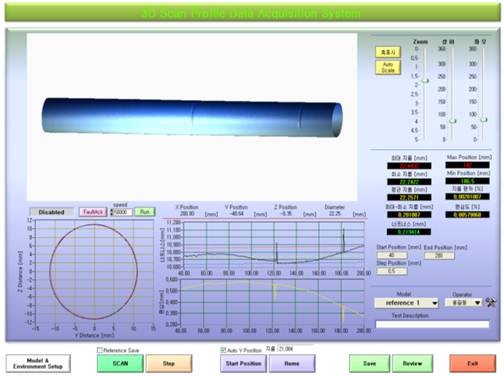This screenshot has width=504, height=376.
Task: Click the End Position [mm] input field
Action: tap(439, 256)
